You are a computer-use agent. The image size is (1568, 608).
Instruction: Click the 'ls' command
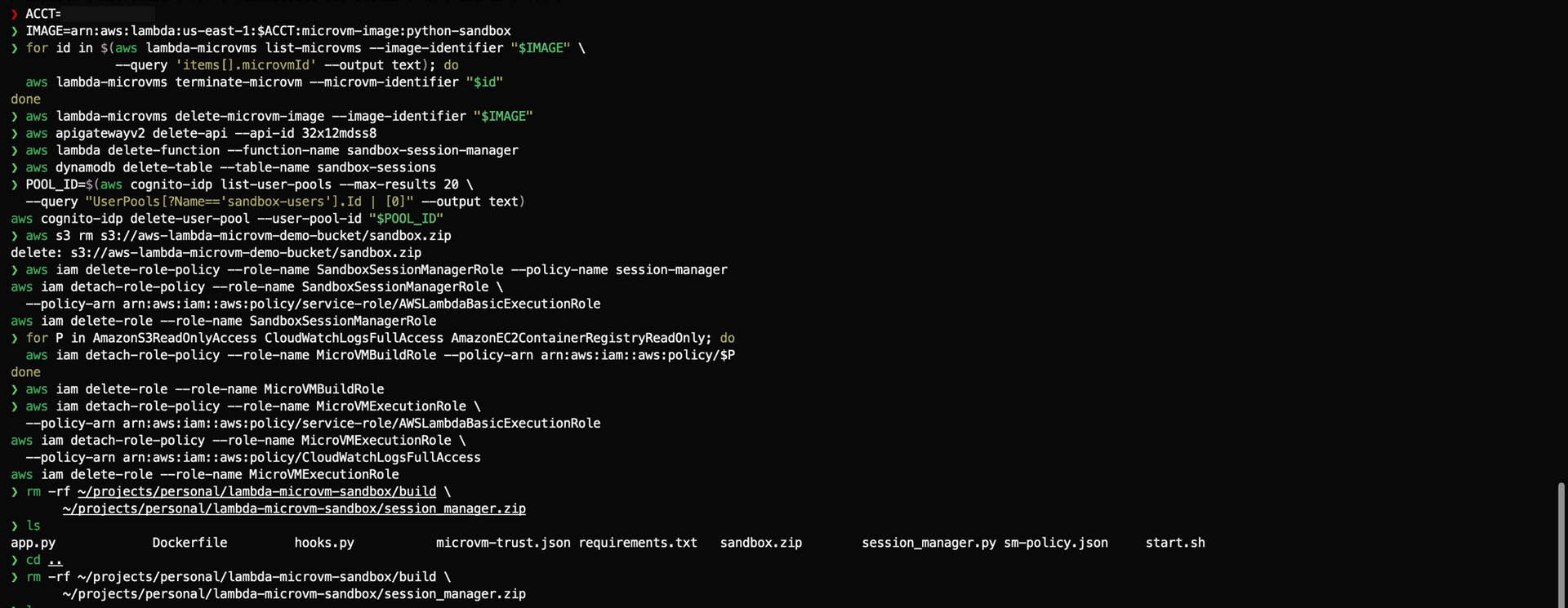point(33,526)
